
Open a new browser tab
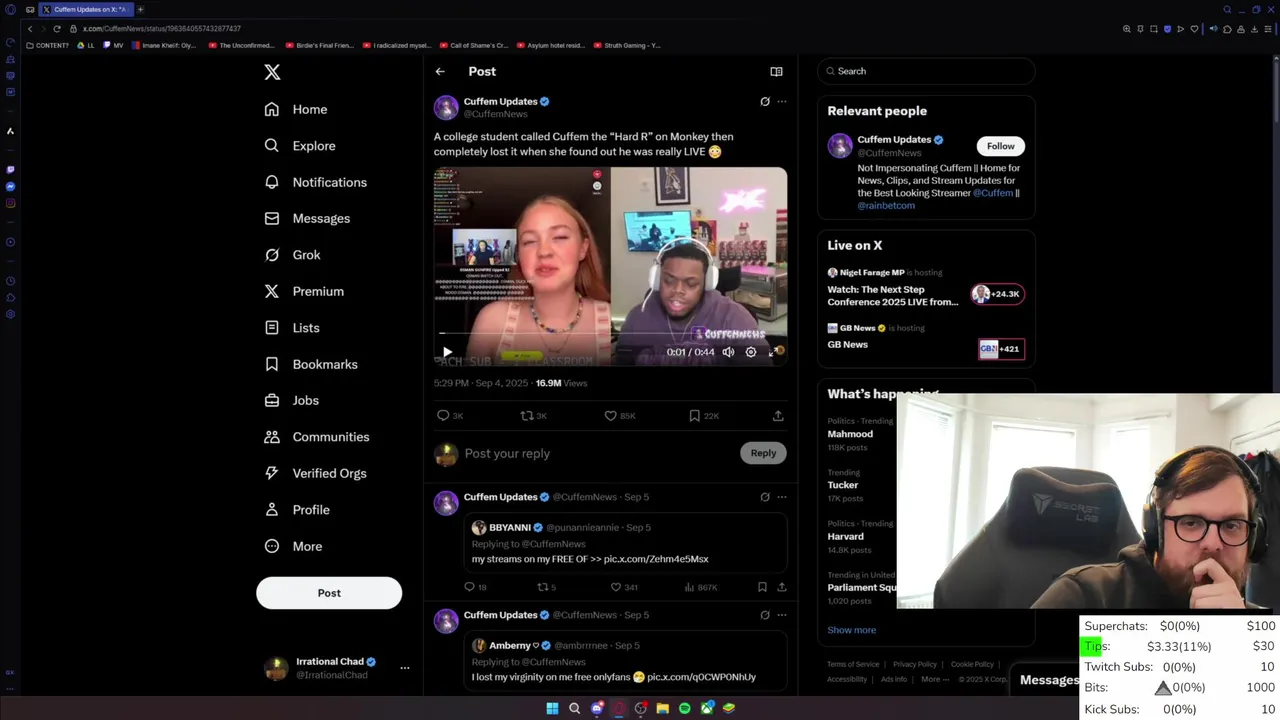point(140,9)
